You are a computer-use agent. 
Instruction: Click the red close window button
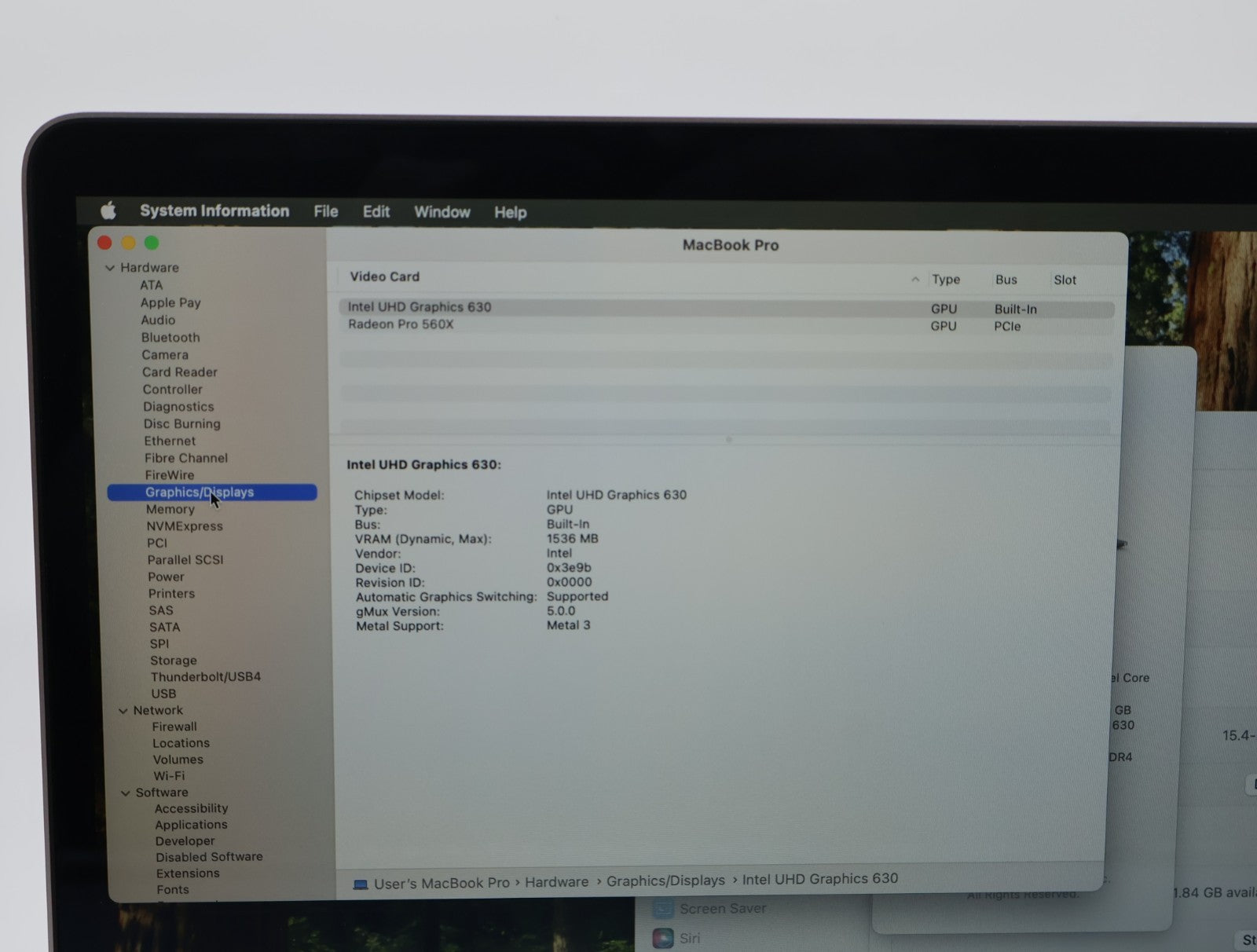[x=104, y=243]
